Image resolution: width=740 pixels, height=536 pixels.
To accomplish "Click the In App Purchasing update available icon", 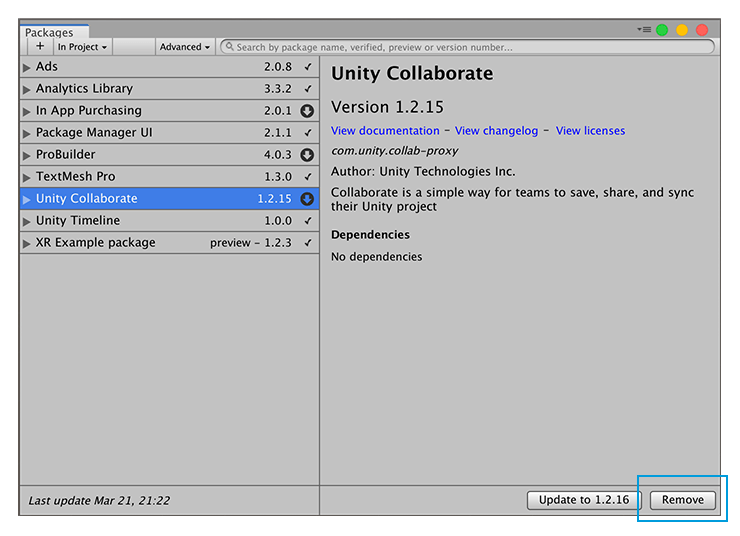I will pos(307,111).
